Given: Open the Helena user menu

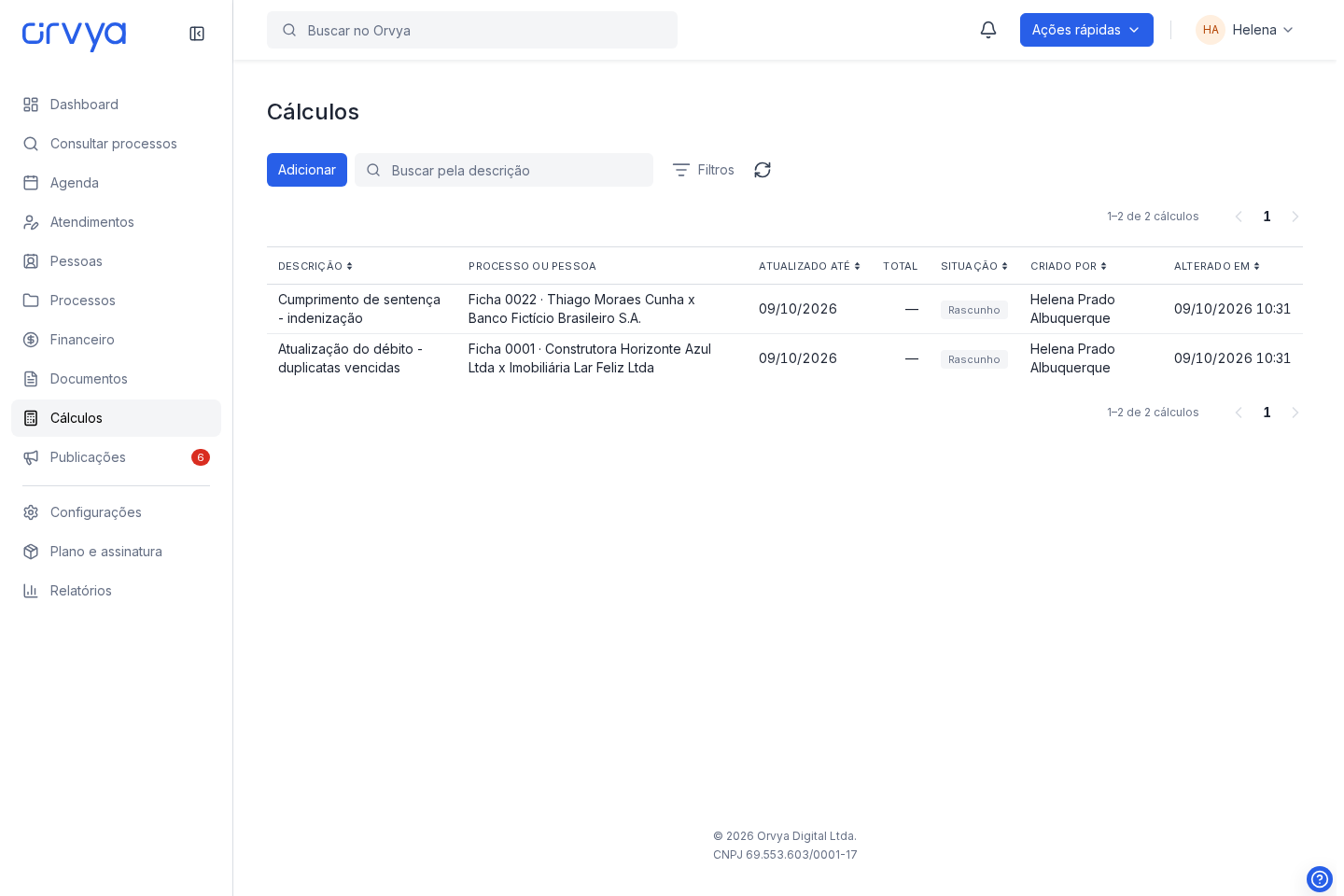Looking at the screenshot, I should point(1246,30).
